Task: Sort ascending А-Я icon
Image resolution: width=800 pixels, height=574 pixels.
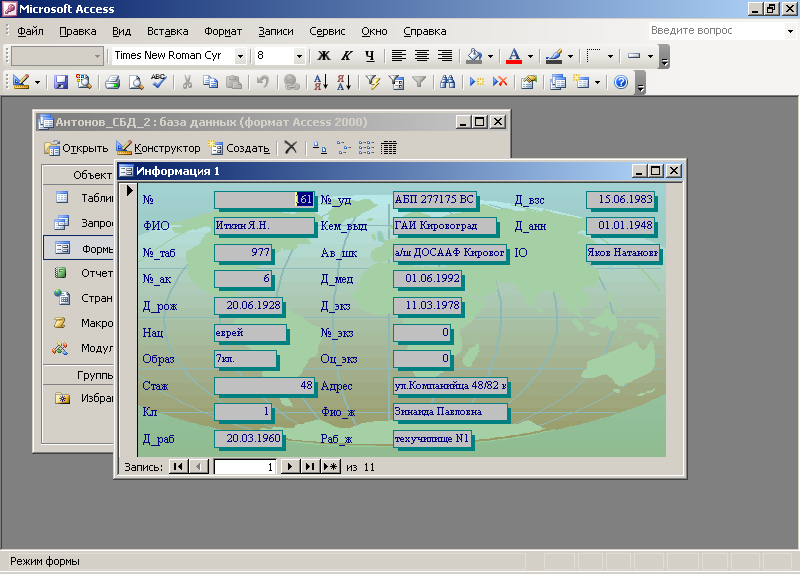Action: click(x=320, y=82)
